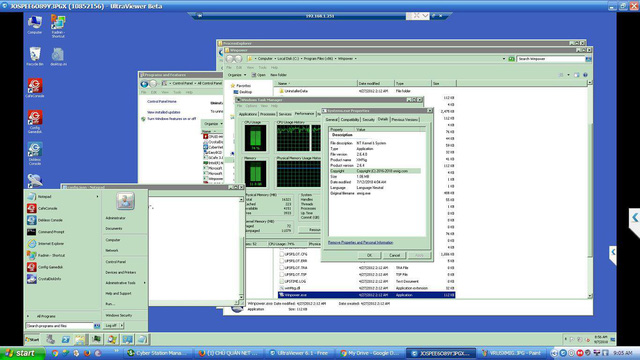
Task: Click the outer Windows XP start button
Action: click(21, 353)
